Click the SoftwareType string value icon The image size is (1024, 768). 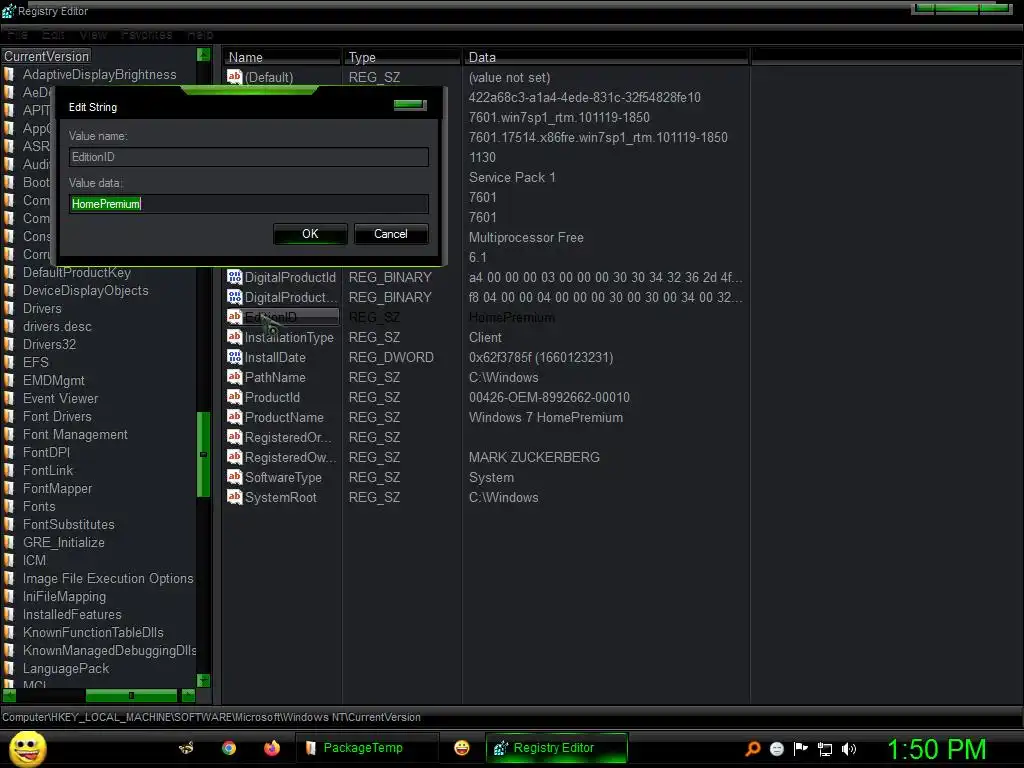(234, 477)
